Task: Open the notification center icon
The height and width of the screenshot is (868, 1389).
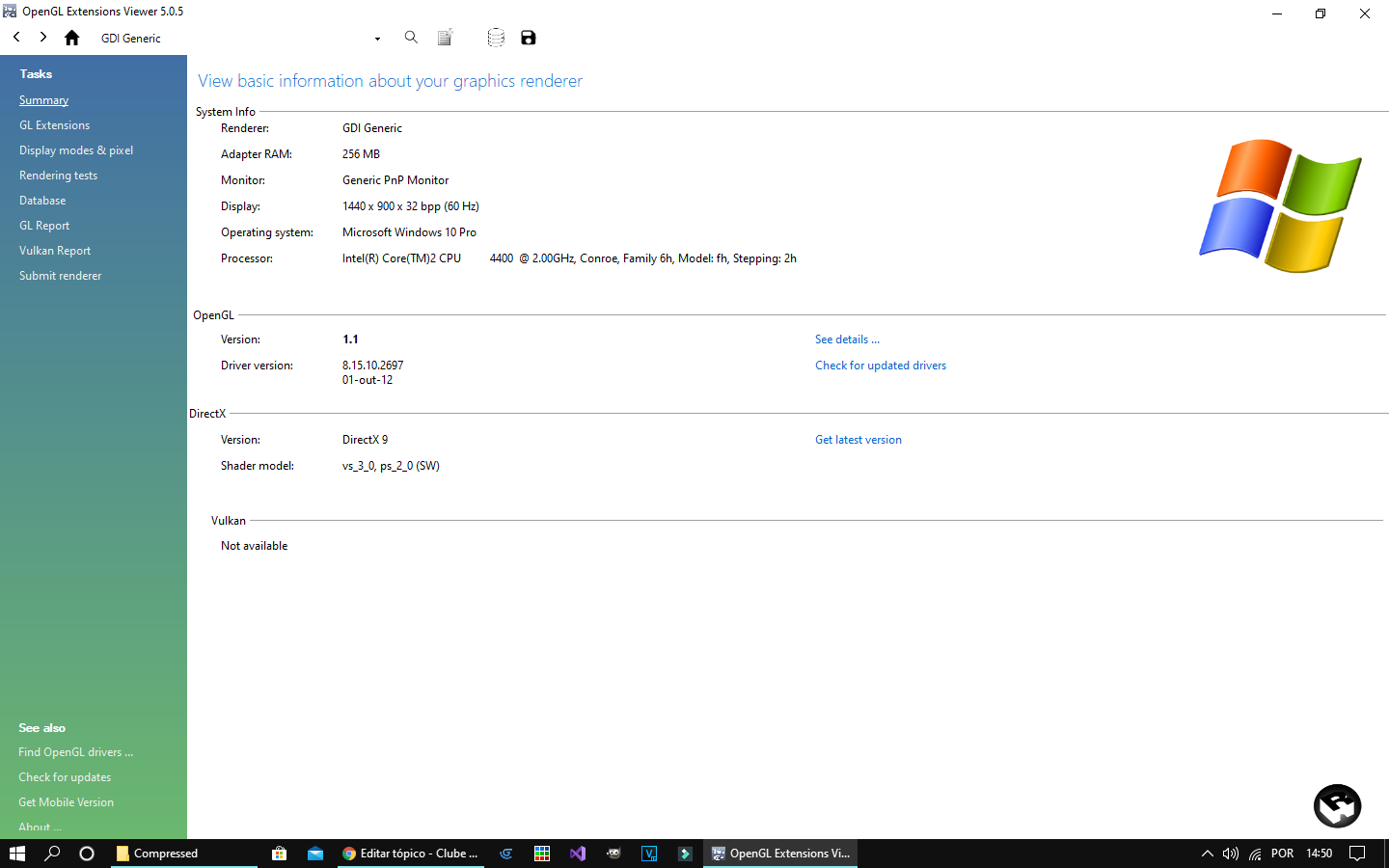Action: tap(1357, 854)
